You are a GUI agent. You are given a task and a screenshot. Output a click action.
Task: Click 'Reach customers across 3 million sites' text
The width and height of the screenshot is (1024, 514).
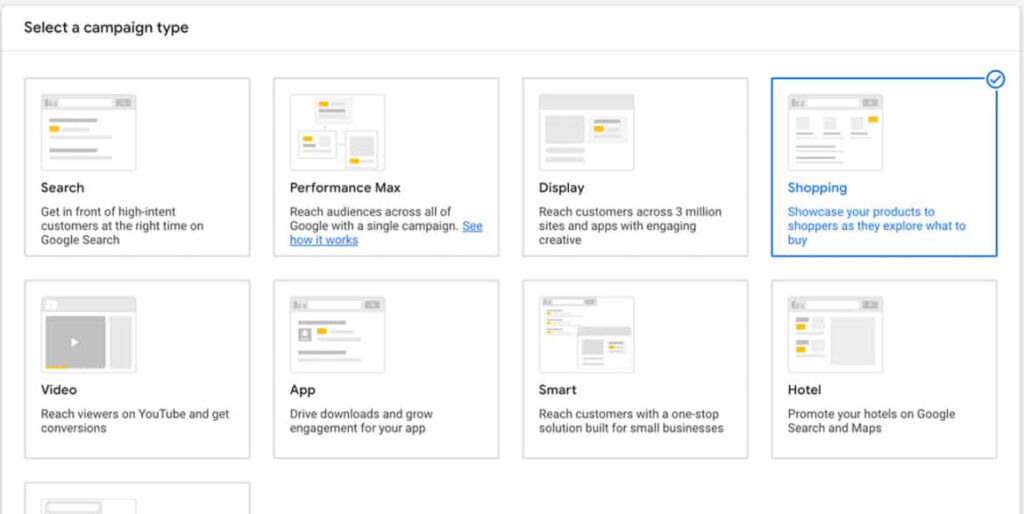[x=630, y=226]
